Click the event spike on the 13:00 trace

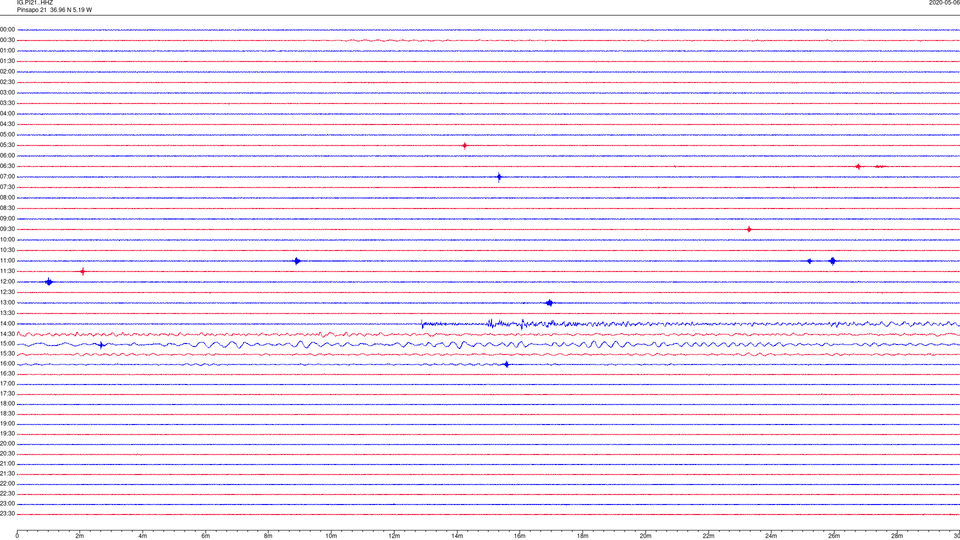(549, 303)
